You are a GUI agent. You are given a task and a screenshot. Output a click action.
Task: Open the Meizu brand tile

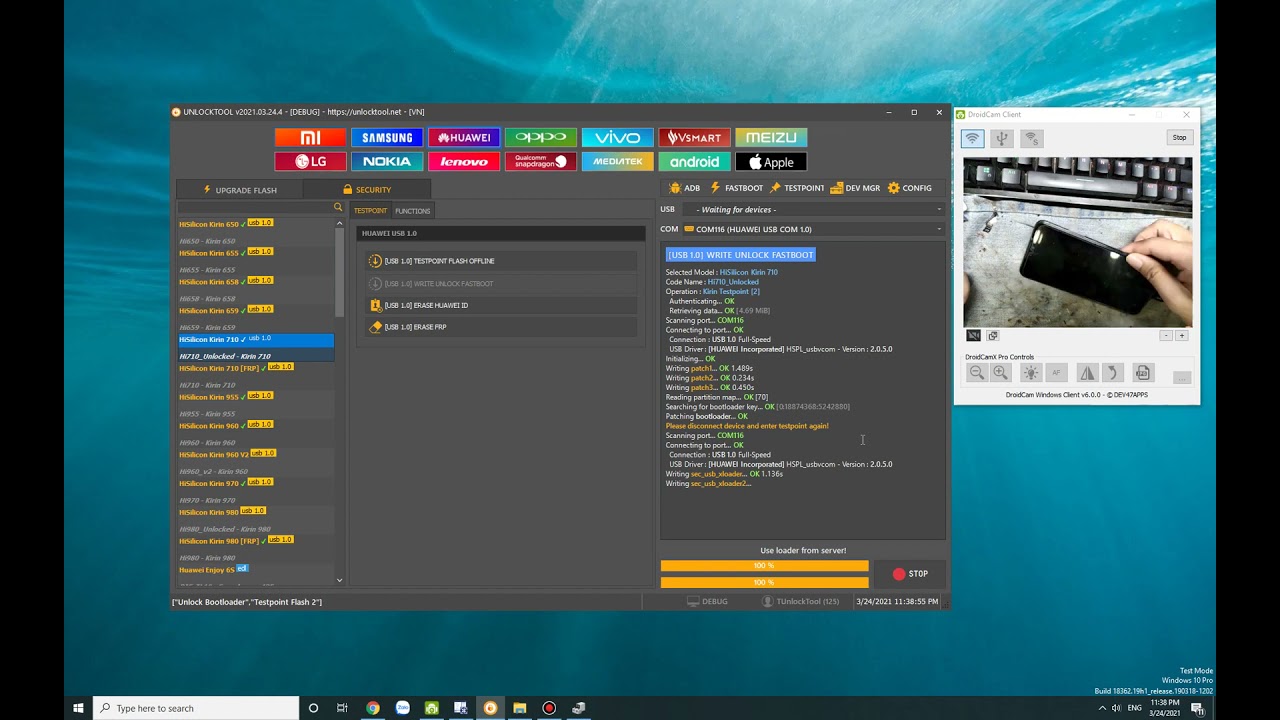click(x=771, y=137)
